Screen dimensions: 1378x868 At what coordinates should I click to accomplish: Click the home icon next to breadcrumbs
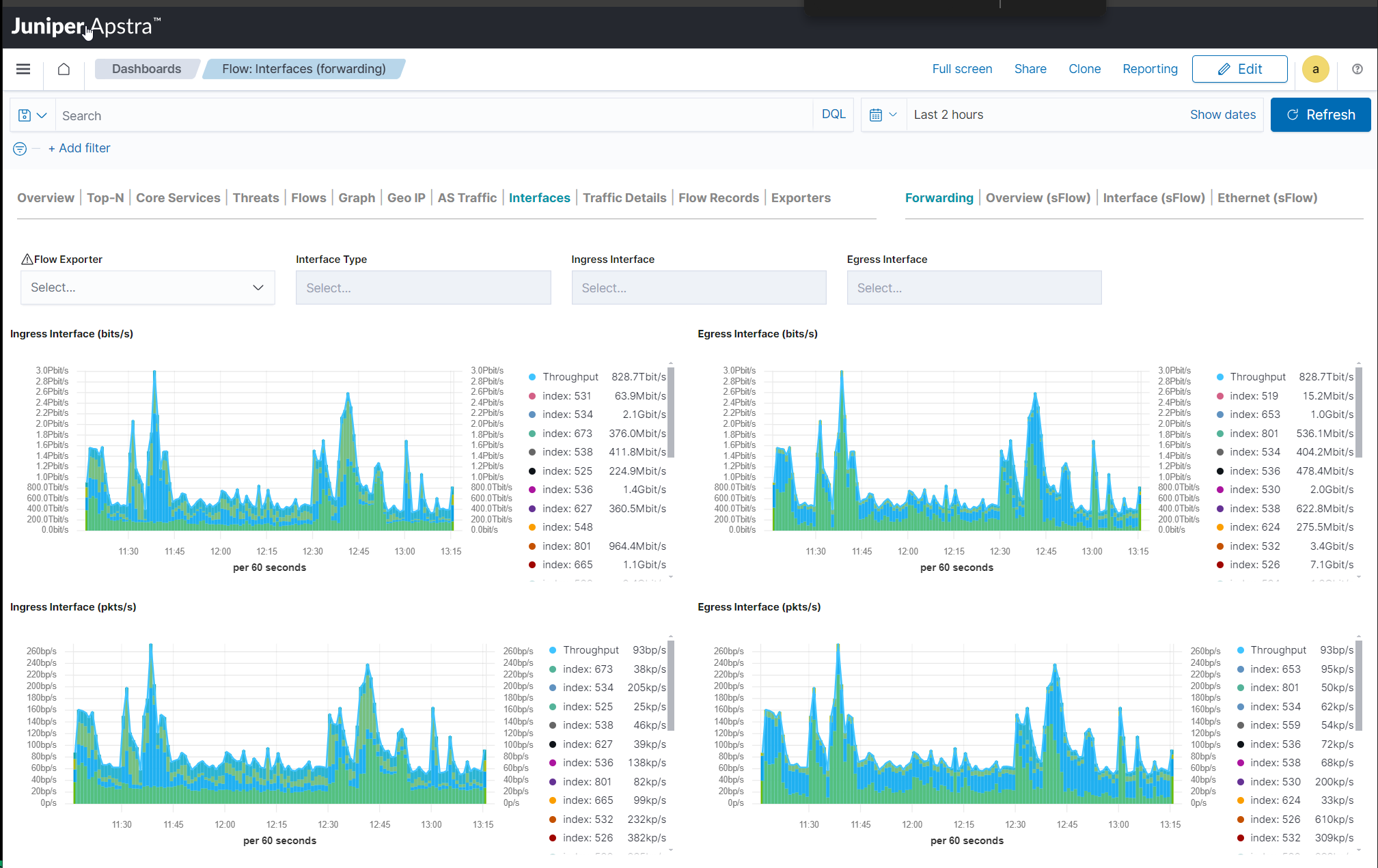click(x=63, y=69)
